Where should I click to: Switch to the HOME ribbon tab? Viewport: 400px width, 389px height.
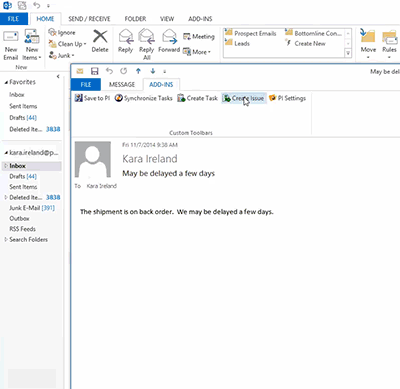(x=45, y=19)
